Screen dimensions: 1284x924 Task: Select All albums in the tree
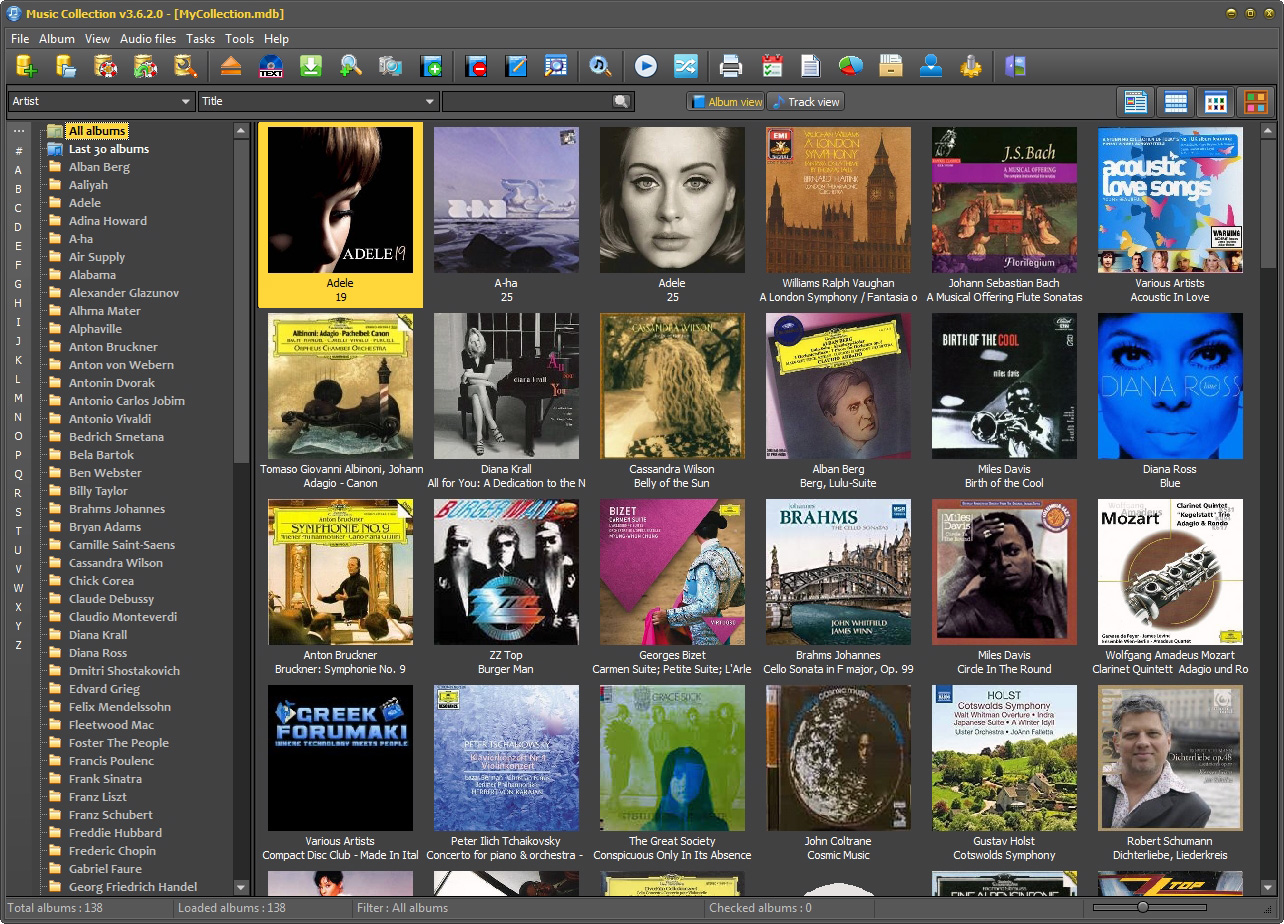(x=97, y=131)
